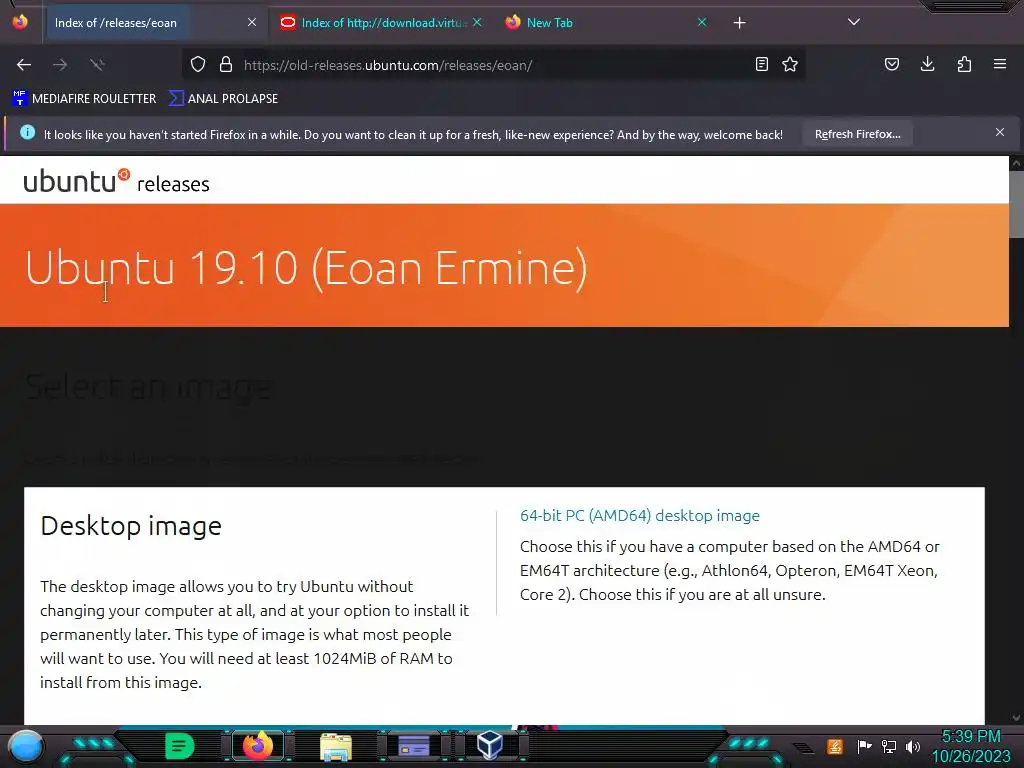This screenshot has width=1024, height=768.
Task: Click the ubuntu releases logo
Action: point(116,181)
